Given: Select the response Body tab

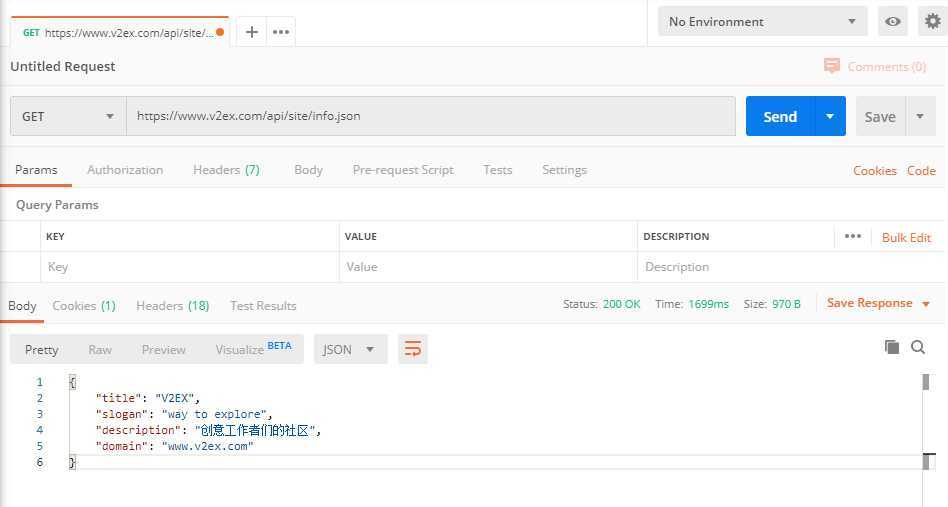Looking at the screenshot, I should [22, 306].
